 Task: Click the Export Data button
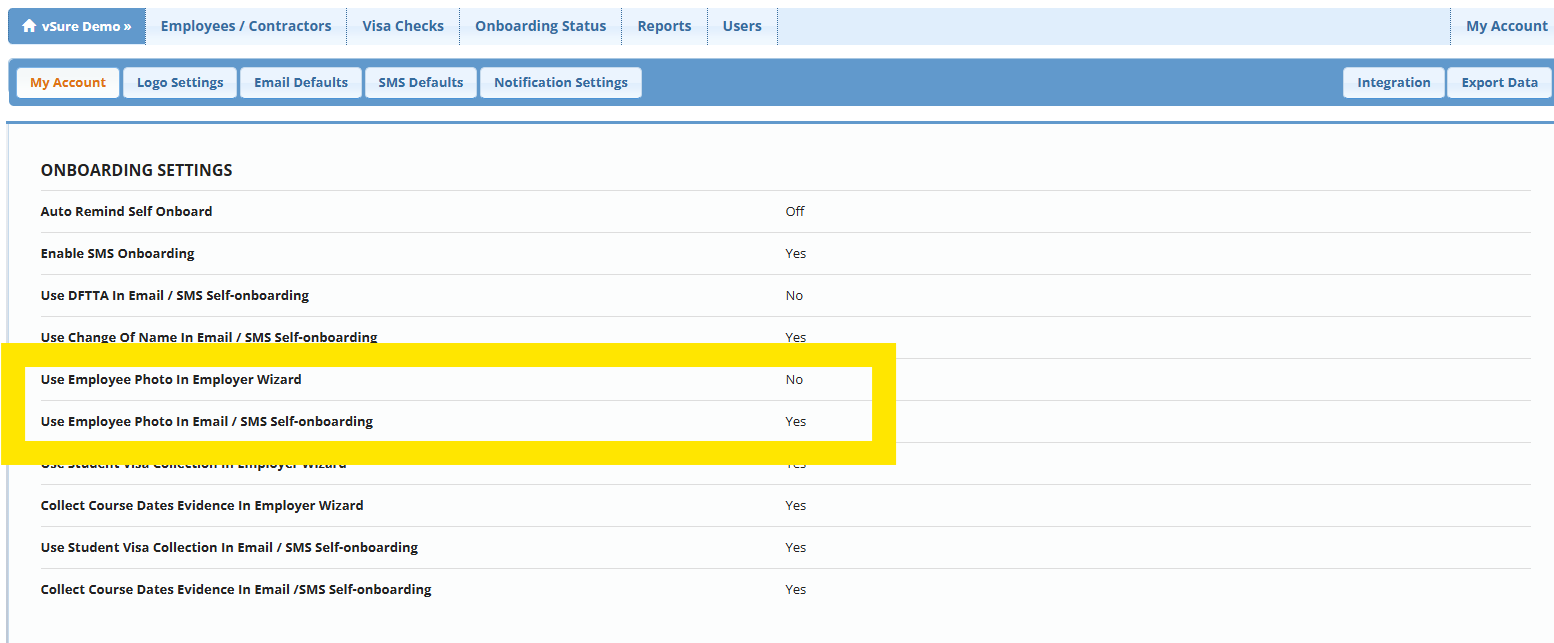[1499, 82]
